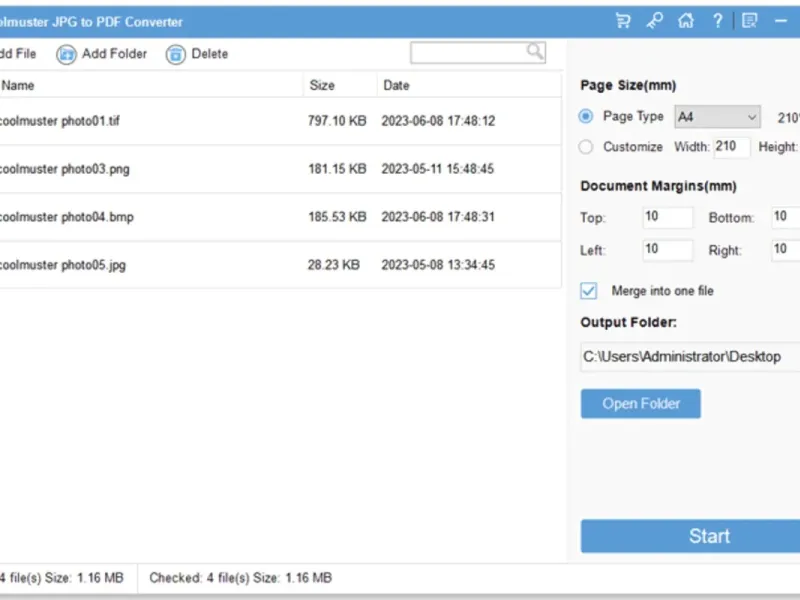This screenshot has height=600, width=800.
Task: Click the search magnifier icon
Action: (535, 52)
